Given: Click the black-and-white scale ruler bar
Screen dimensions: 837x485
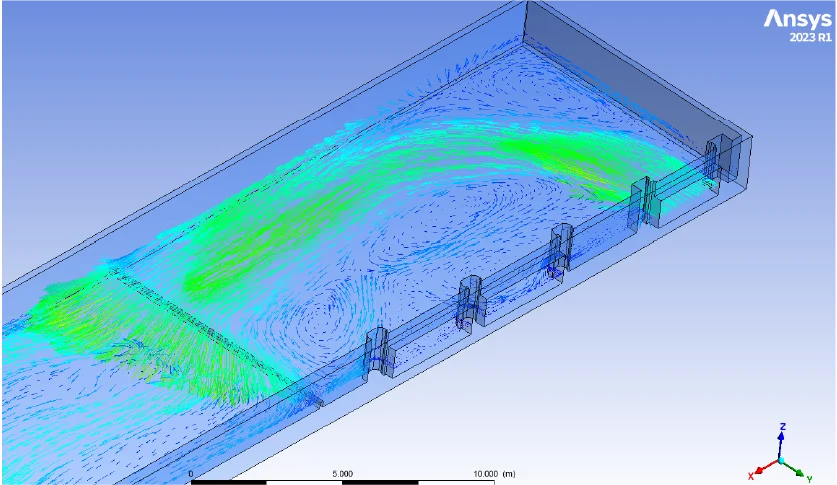Looking at the screenshot, I should click(x=342, y=482).
